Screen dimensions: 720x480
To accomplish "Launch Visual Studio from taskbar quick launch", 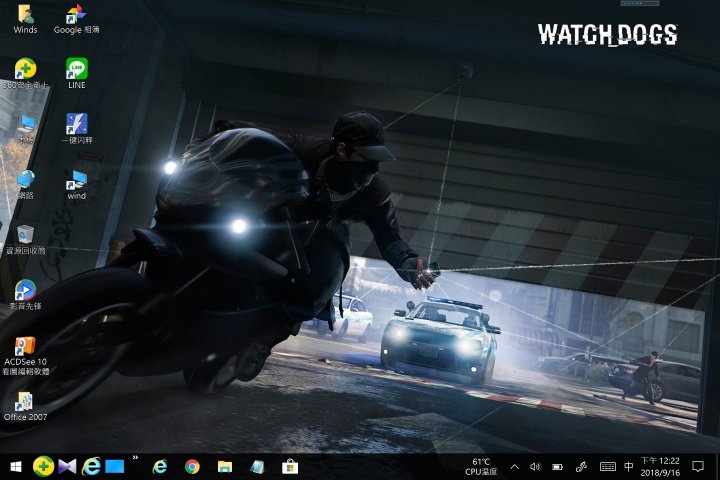I will 67,467.
